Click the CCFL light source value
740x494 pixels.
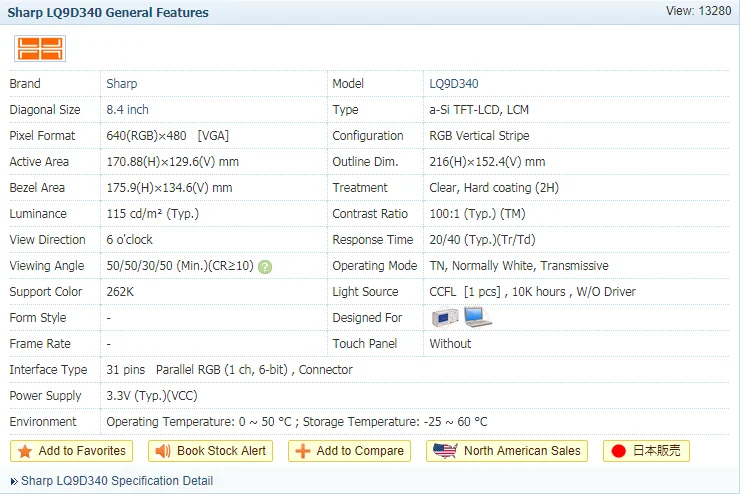click(x=532, y=292)
